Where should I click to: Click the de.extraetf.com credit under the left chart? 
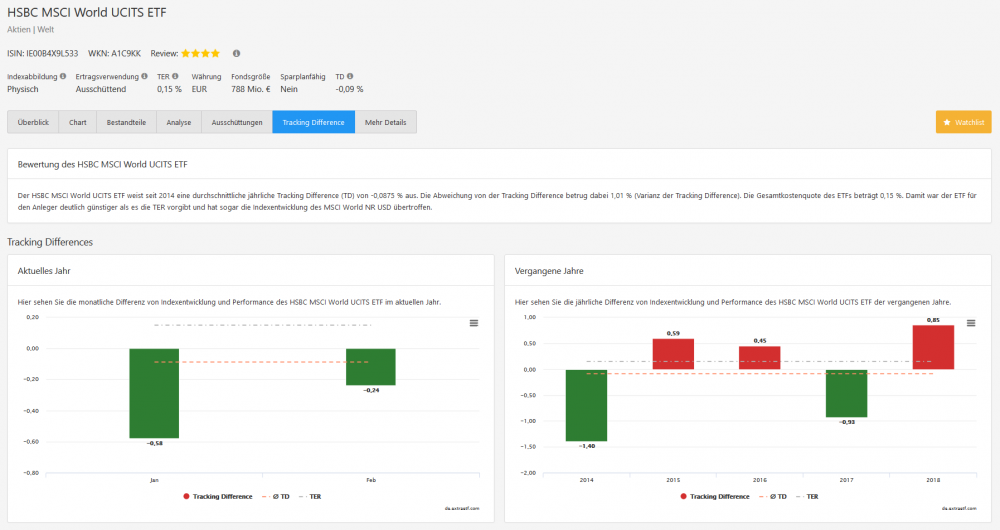(x=462, y=508)
